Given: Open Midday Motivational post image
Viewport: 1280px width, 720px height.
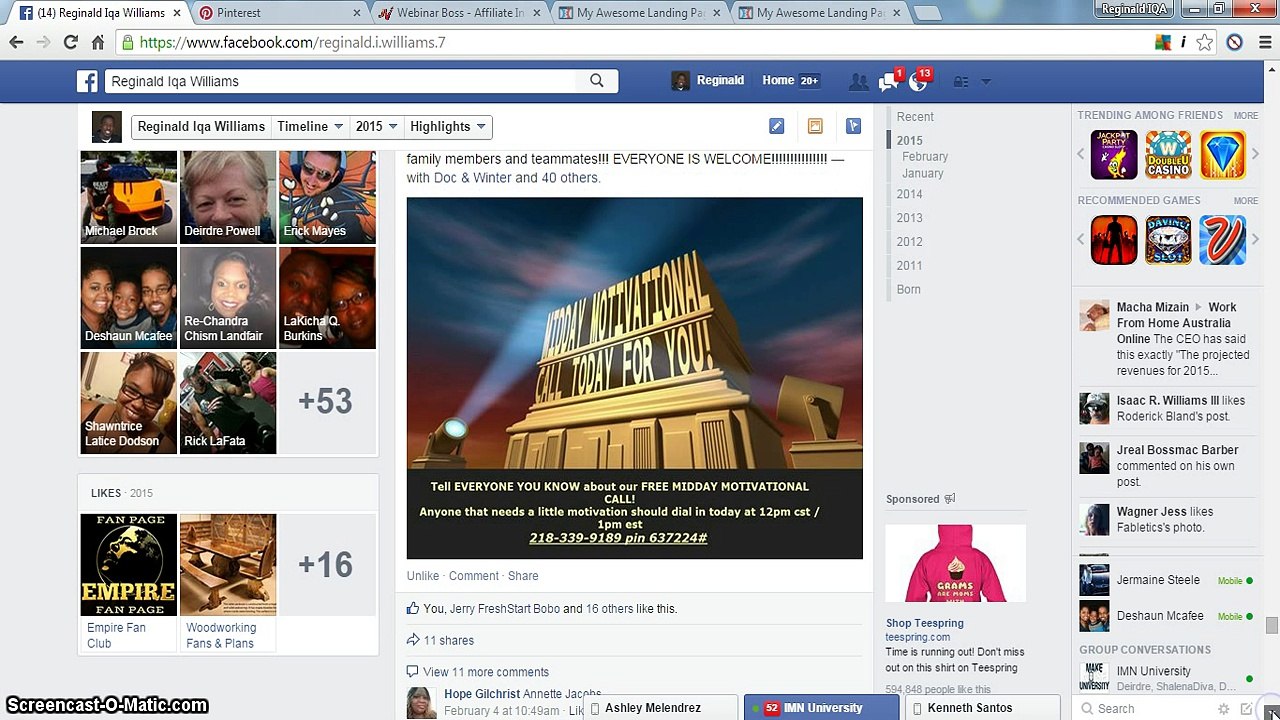Looking at the screenshot, I should coord(634,378).
